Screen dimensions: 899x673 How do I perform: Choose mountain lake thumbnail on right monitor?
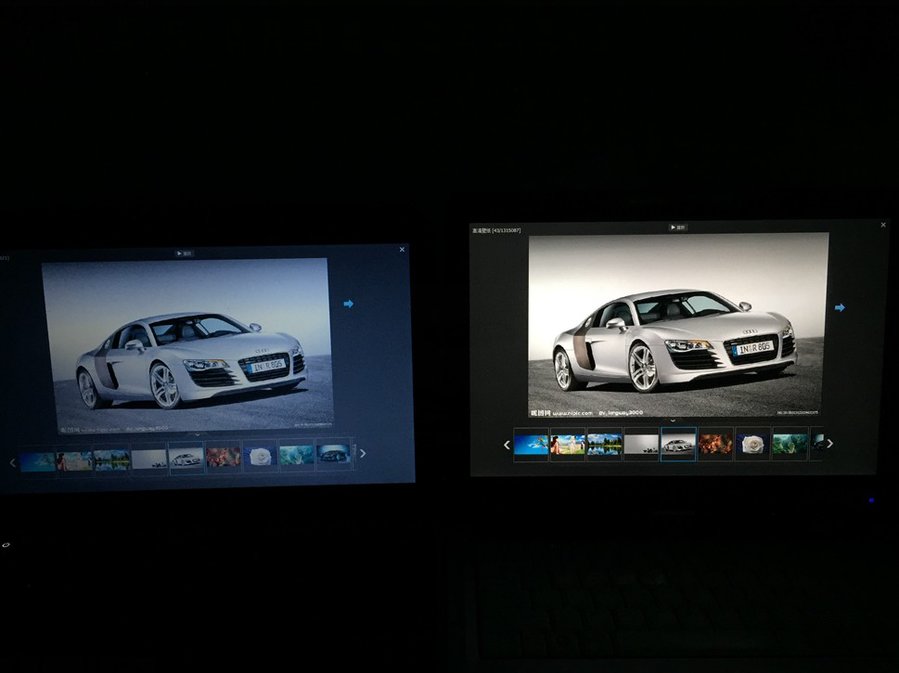coord(604,444)
